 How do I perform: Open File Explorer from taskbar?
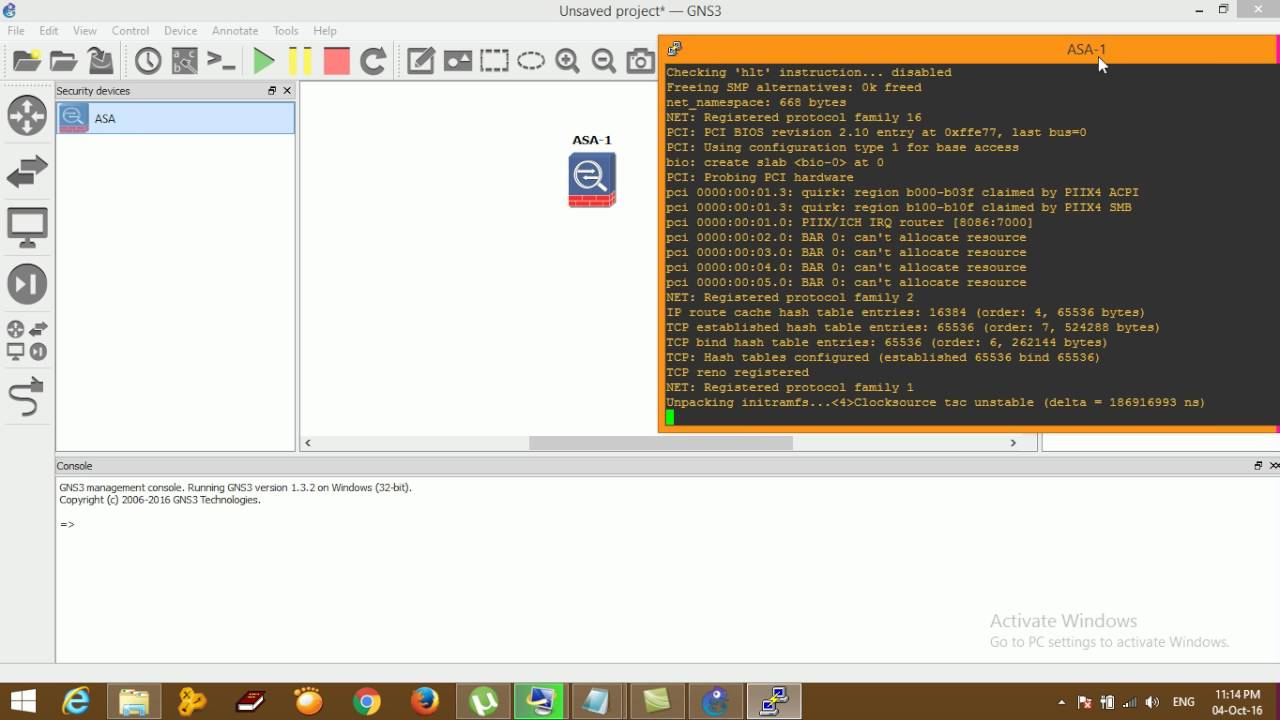point(134,702)
